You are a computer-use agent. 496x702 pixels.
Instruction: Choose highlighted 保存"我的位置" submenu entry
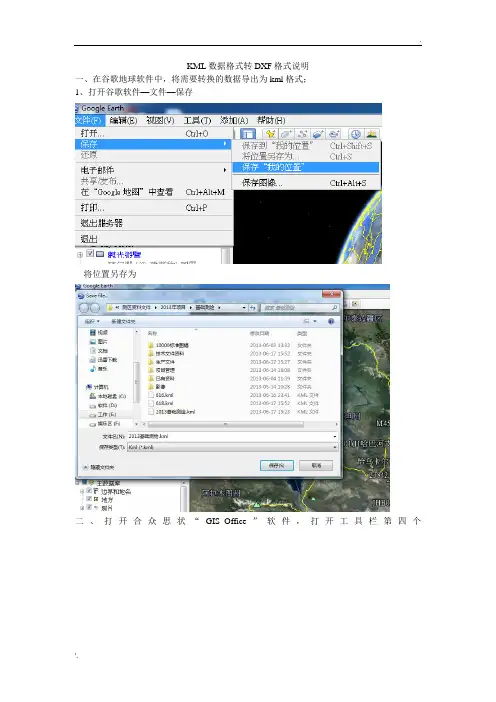[x=307, y=167]
